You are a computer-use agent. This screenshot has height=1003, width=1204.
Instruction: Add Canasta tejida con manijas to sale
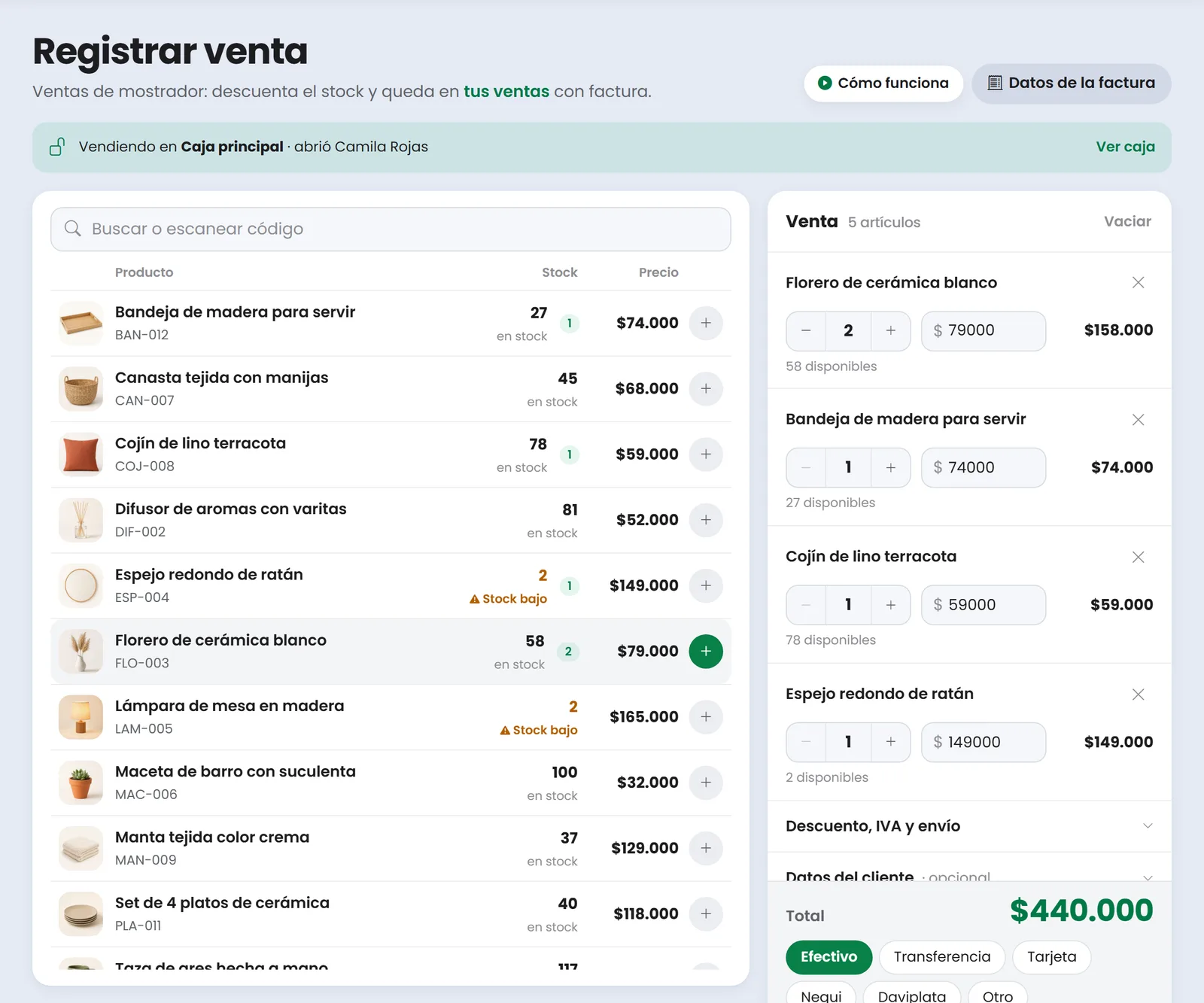[x=706, y=388]
